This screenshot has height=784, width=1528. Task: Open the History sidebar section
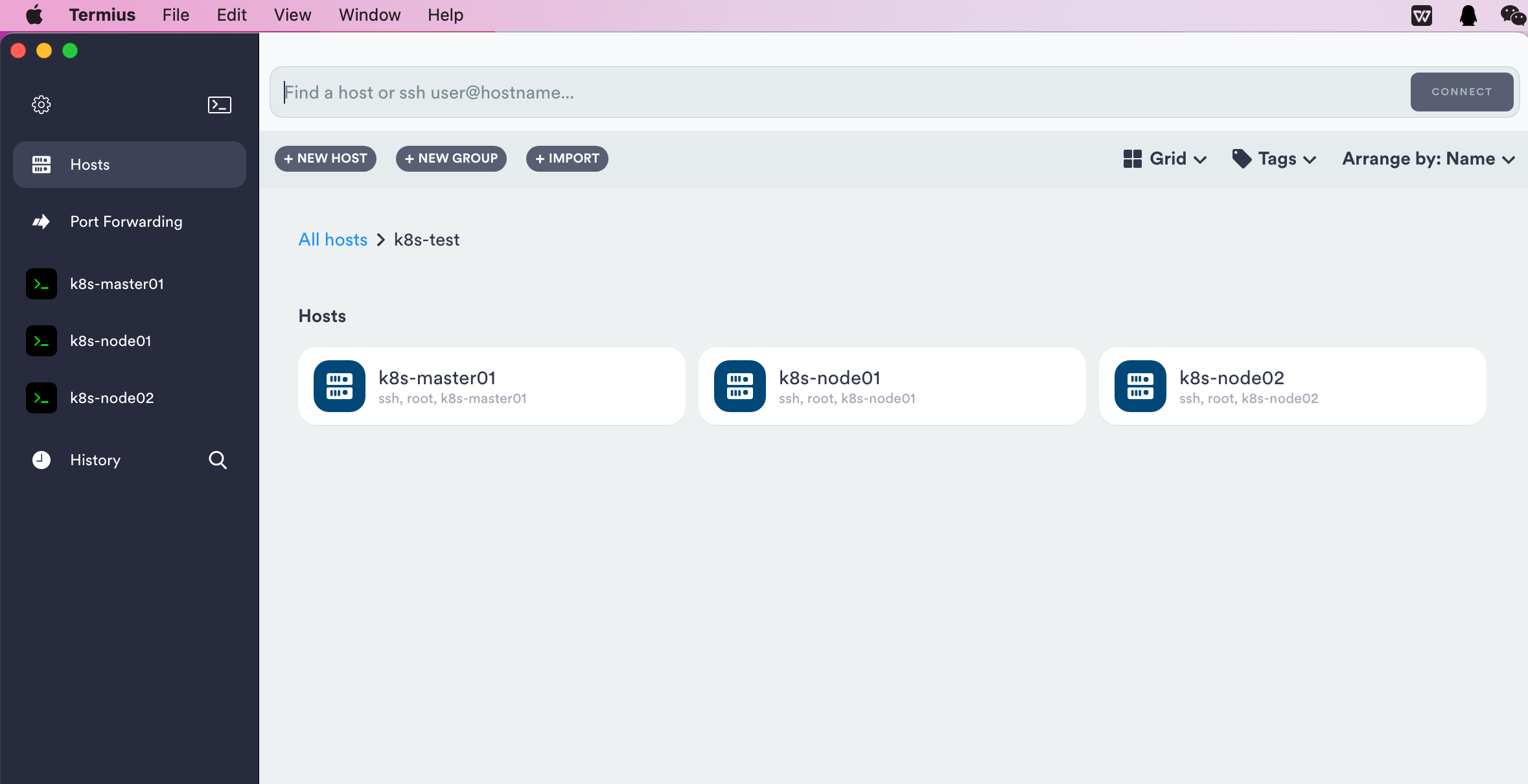[x=95, y=460]
